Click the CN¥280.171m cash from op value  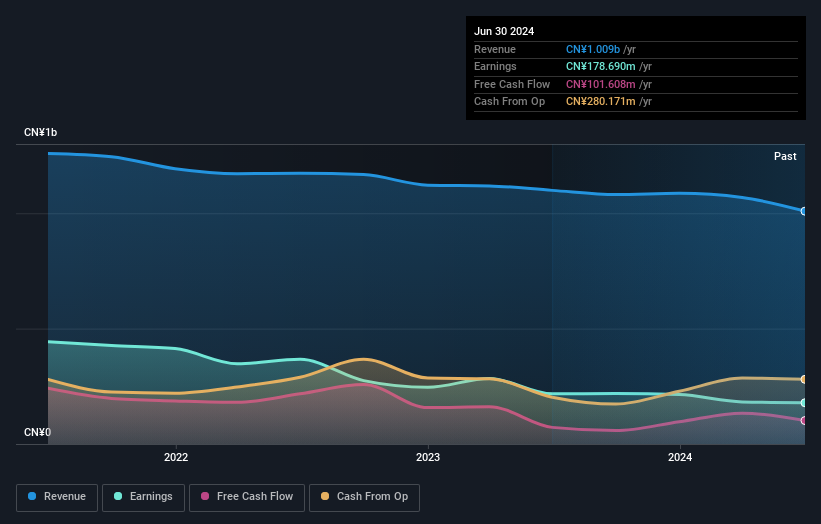[601, 102]
